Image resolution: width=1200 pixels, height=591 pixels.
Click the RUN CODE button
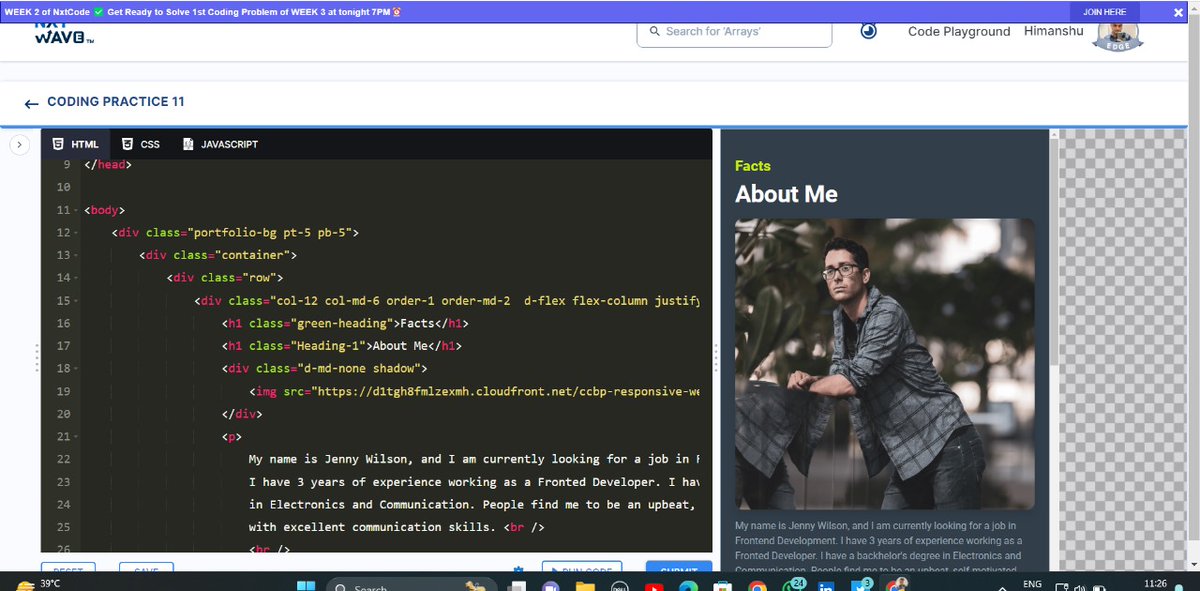(582, 569)
